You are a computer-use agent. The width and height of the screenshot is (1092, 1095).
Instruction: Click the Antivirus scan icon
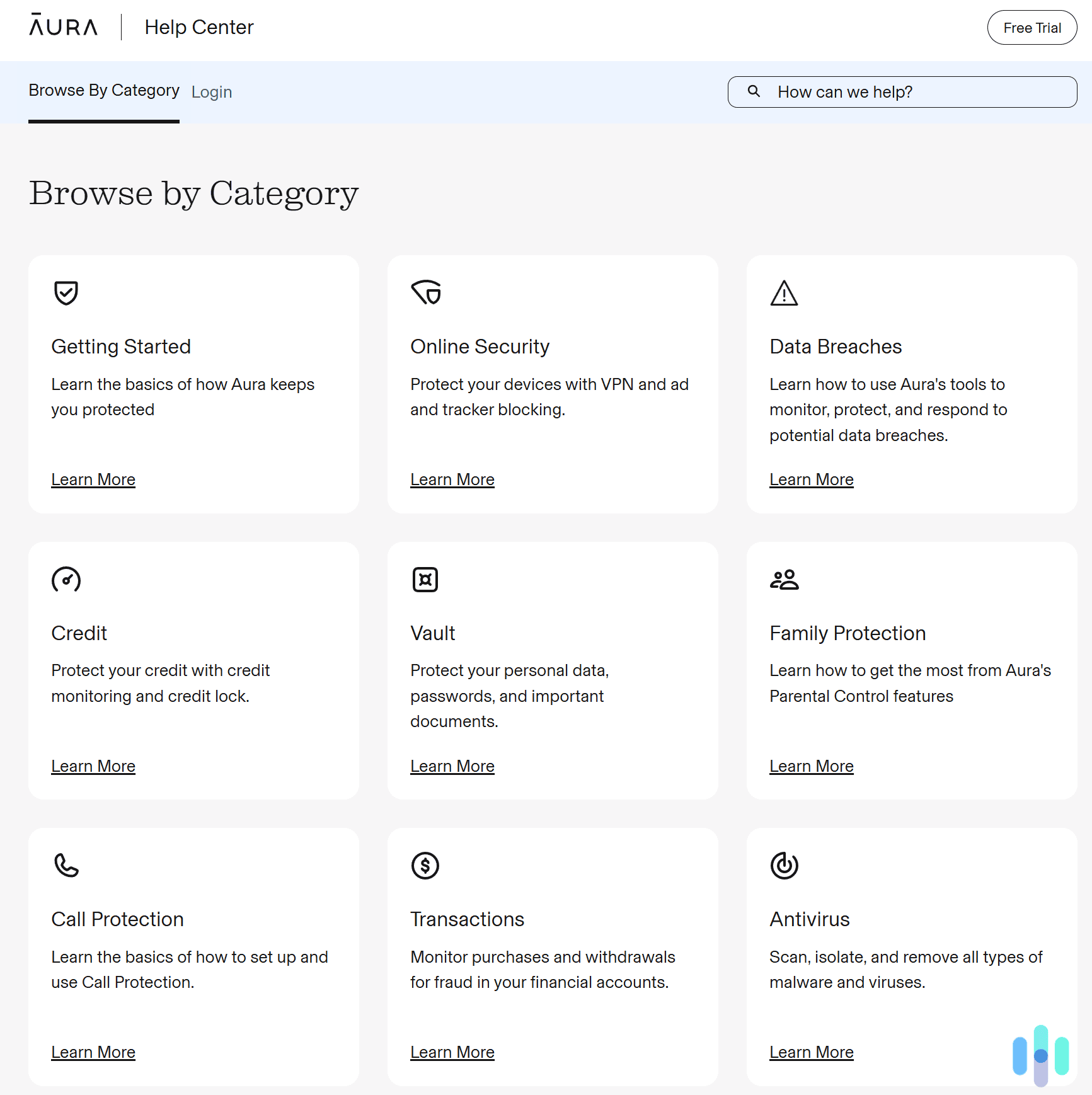[784, 865]
